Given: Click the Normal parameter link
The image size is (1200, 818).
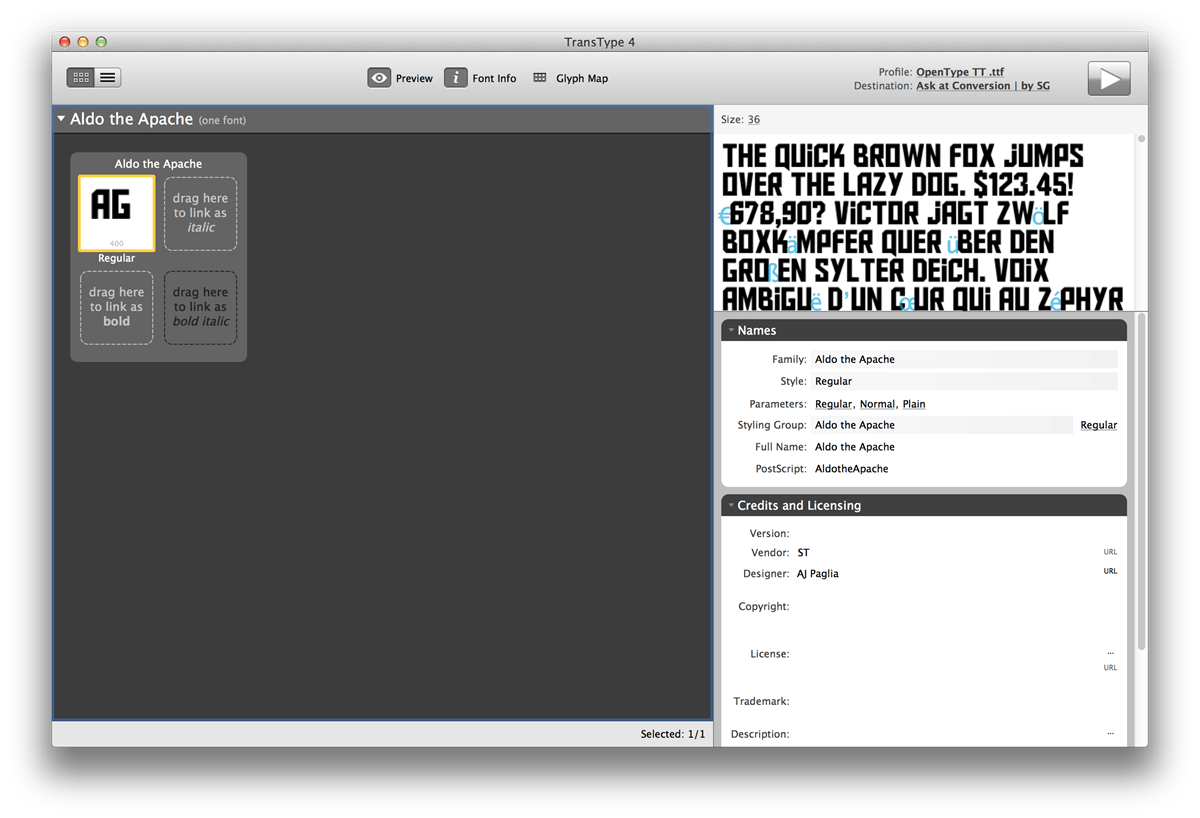Looking at the screenshot, I should click(x=878, y=404).
